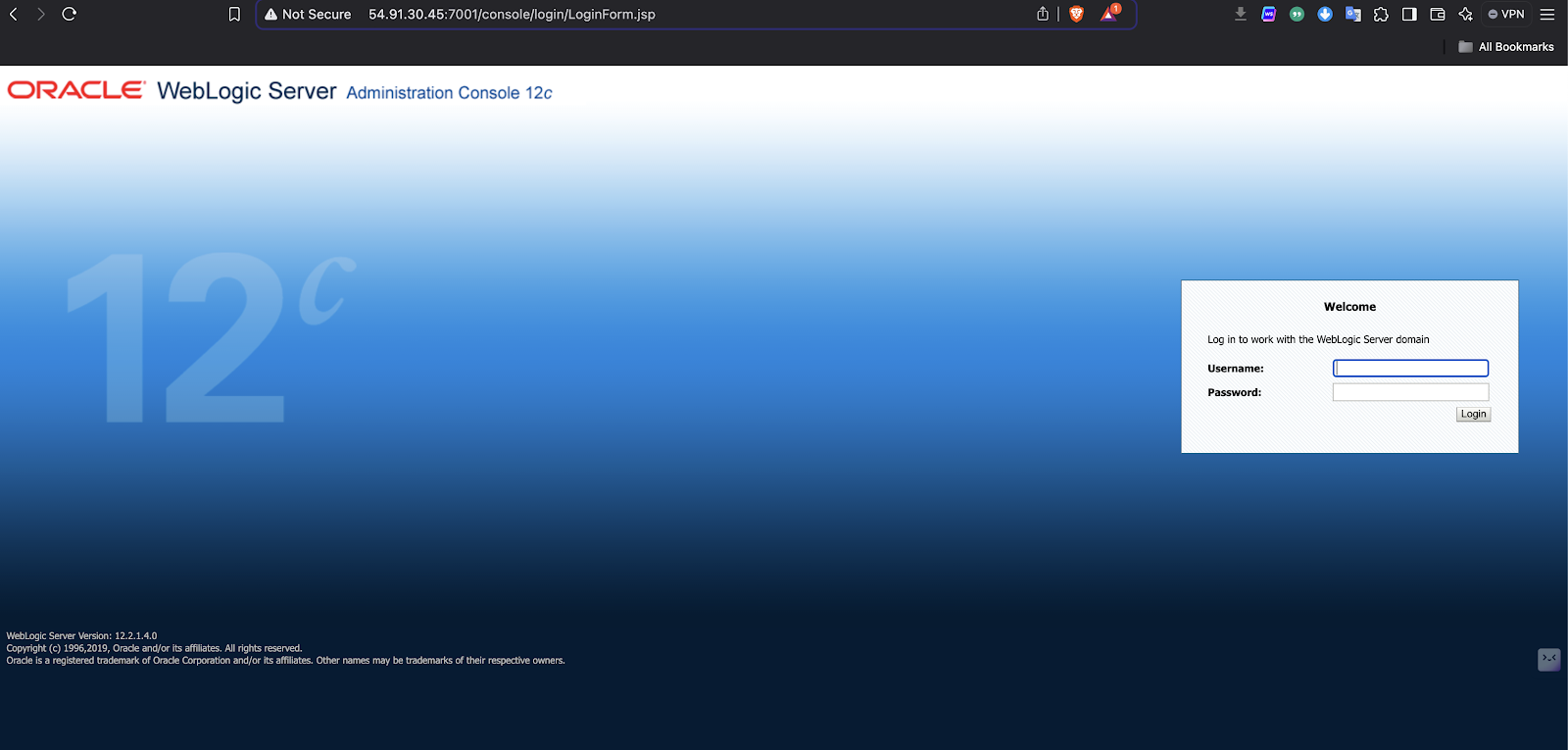Click the Password input field
Screen dimensions: 1568x750
tap(1410, 392)
